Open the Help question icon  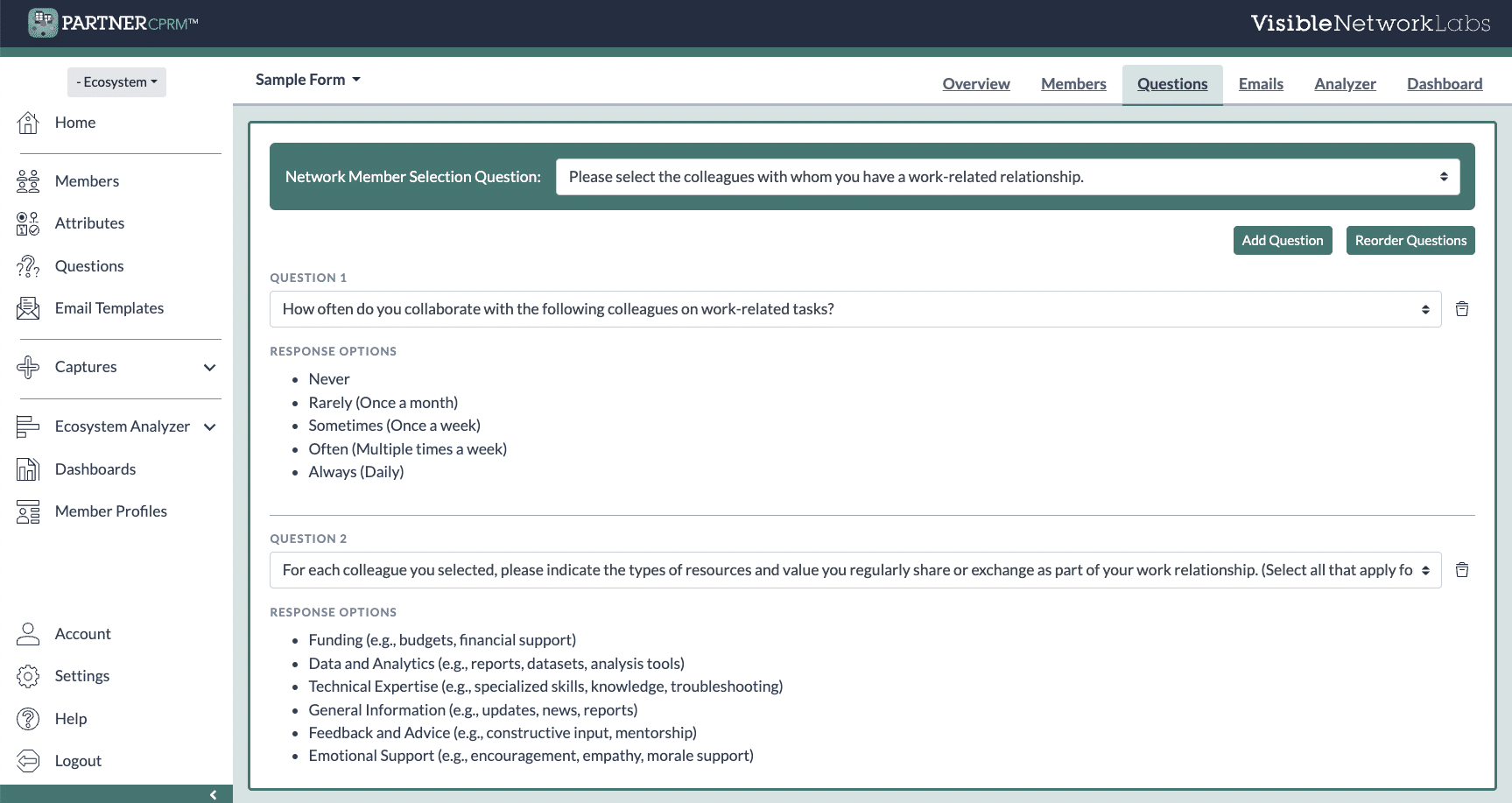click(x=28, y=719)
